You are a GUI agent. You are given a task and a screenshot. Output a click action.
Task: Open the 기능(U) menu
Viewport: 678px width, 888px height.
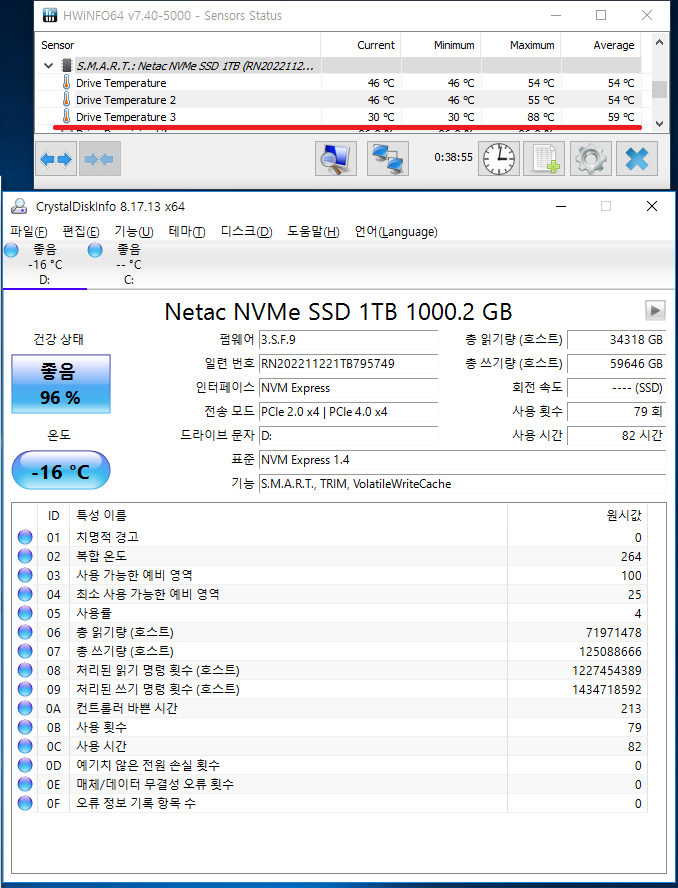(x=134, y=232)
